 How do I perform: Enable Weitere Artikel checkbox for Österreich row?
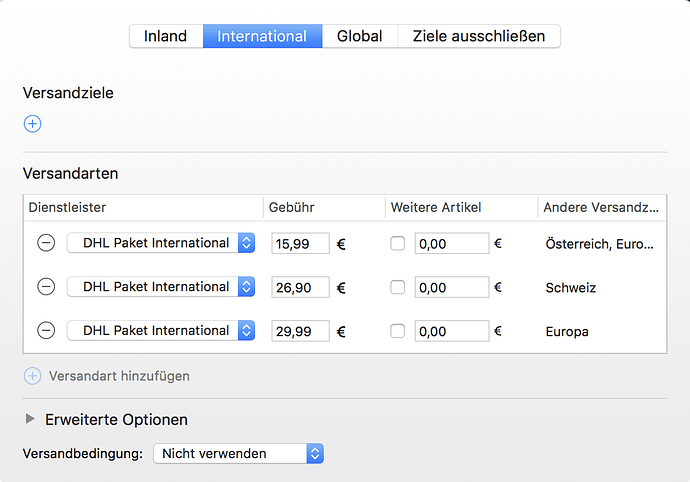click(397, 243)
